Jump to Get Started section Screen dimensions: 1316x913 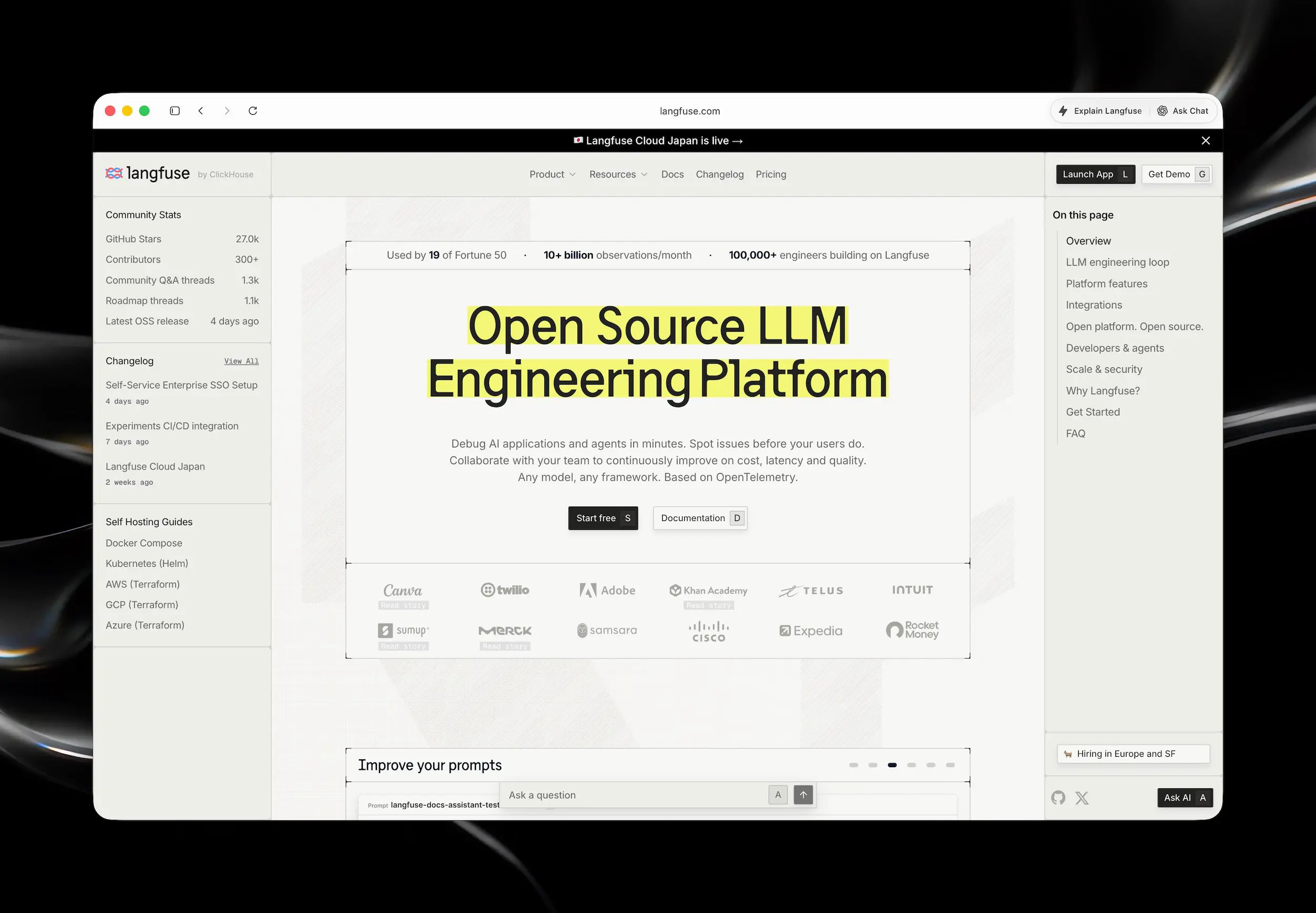1093,413
